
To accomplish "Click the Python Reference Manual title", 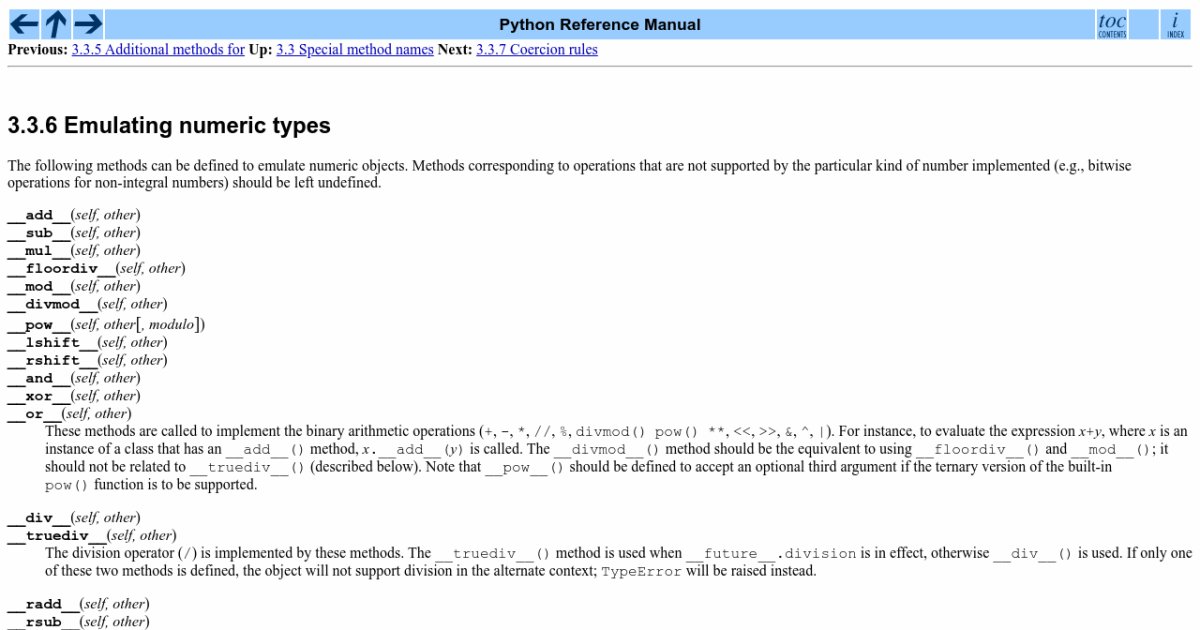I will click(x=600, y=24).
